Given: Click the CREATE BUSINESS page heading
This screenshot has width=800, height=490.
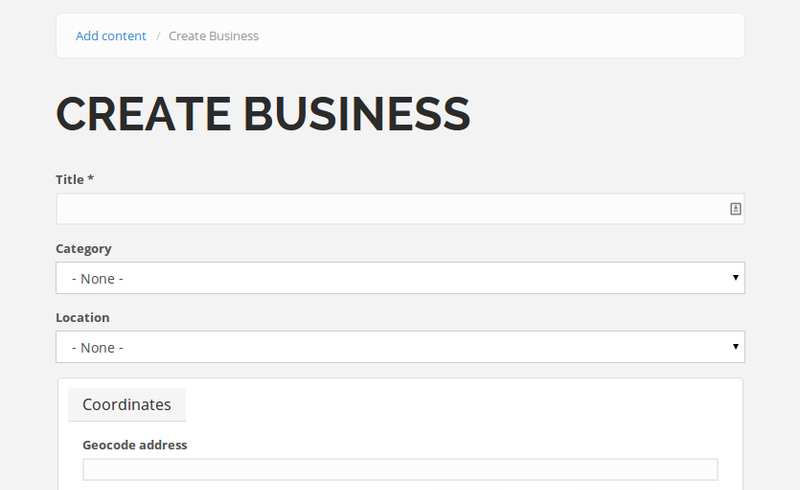Looking at the screenshot, I should [263, 114].
